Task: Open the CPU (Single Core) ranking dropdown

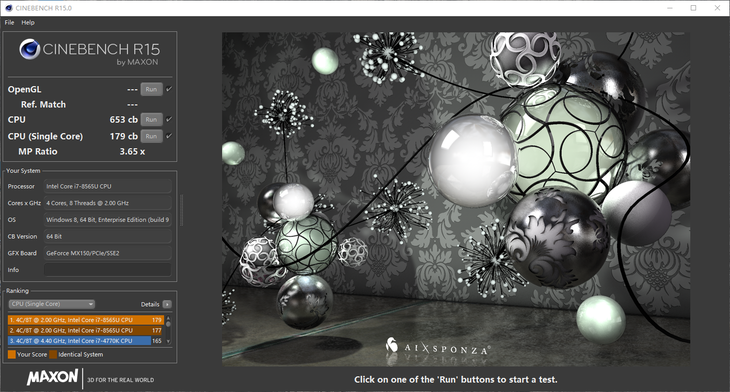Action: [x=52, y=304]
